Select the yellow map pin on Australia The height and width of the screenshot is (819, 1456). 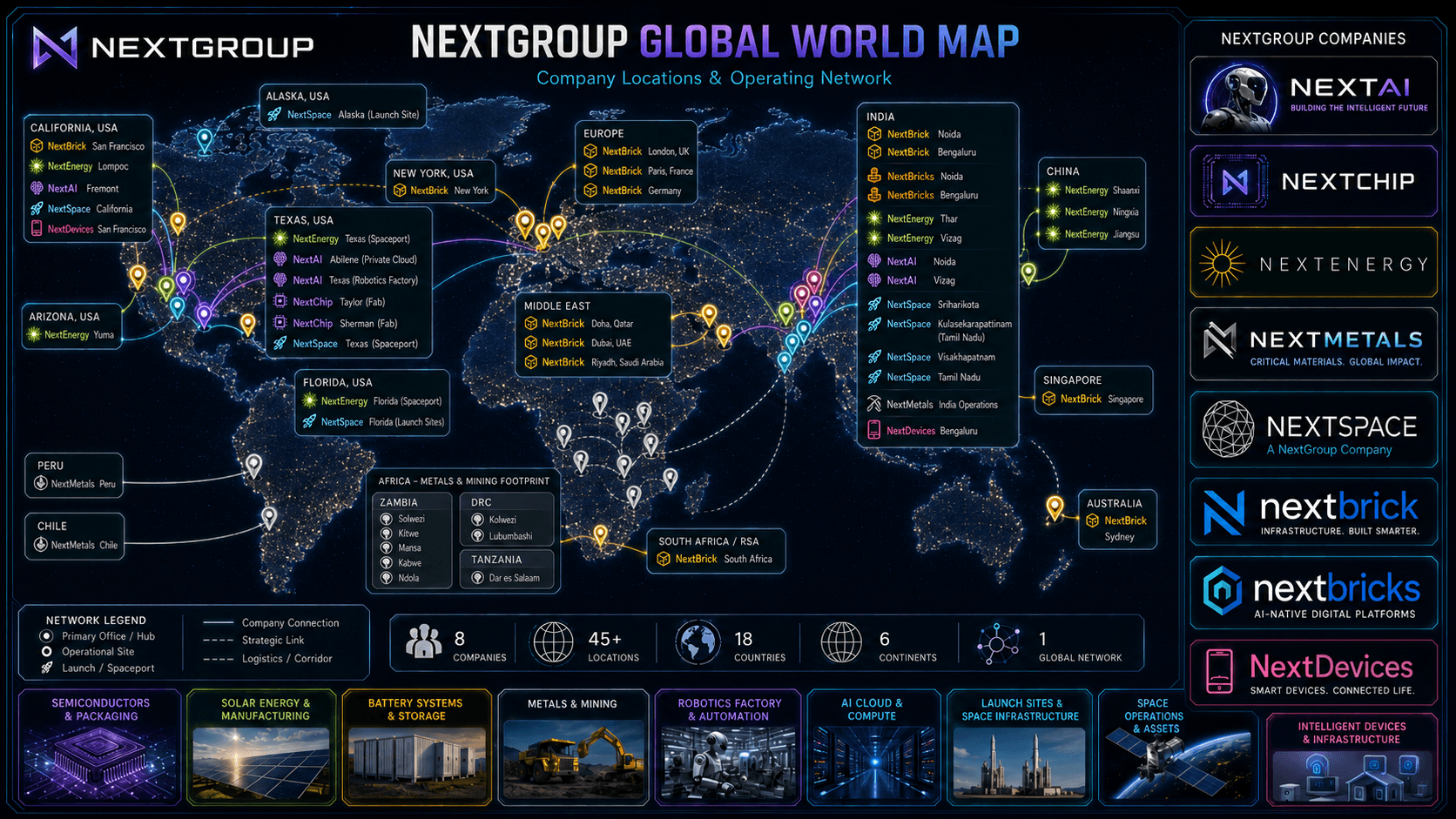(x=1055, y=507)
